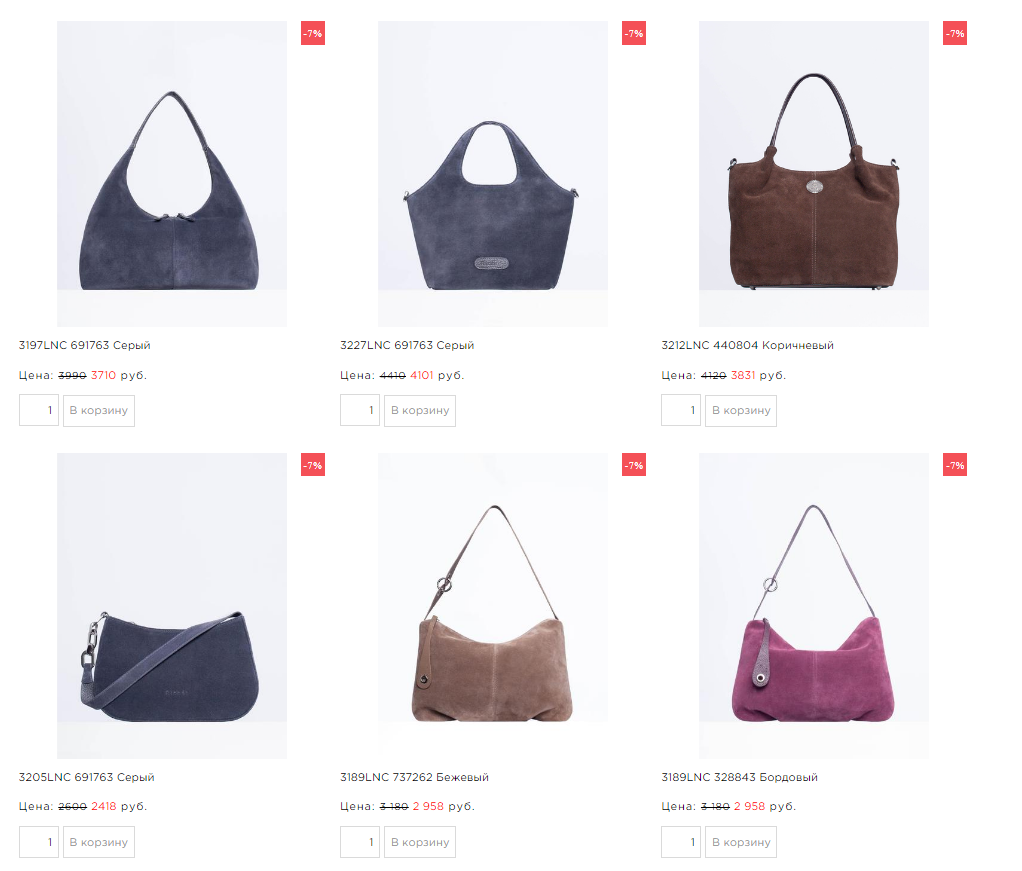
Task: Open the 3205LNC grey crossbody bag image
Action: [171, 606]
